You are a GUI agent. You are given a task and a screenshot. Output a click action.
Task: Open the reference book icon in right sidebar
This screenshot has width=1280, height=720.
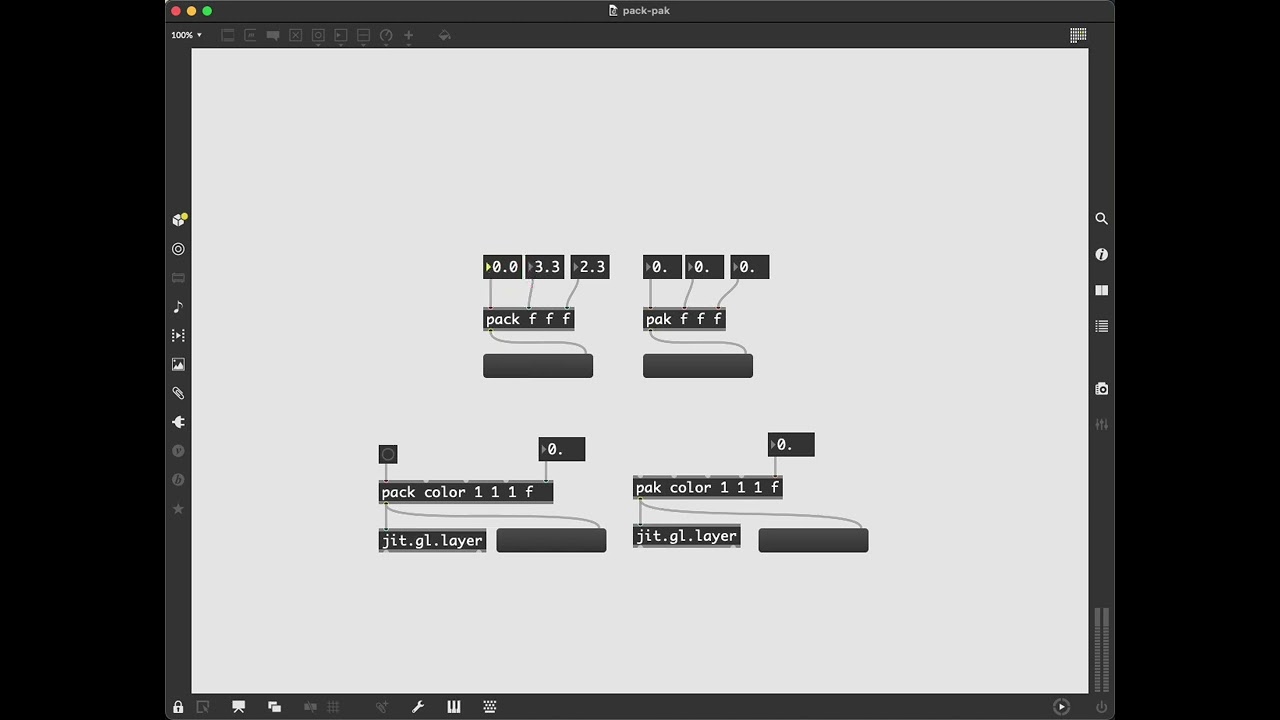tap(1102, 290)
